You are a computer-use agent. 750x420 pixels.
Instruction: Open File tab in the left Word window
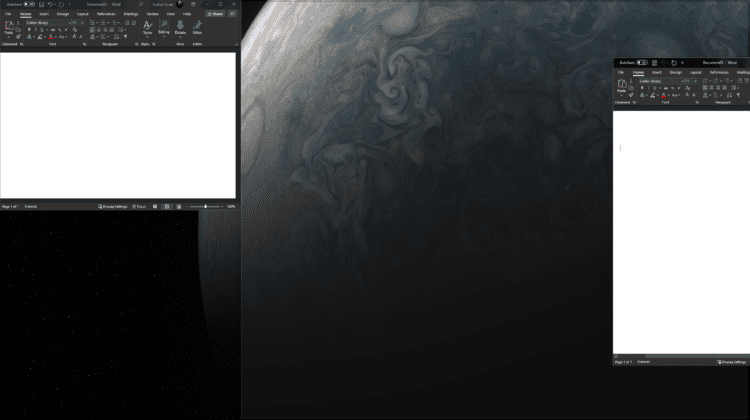[8, 14]
